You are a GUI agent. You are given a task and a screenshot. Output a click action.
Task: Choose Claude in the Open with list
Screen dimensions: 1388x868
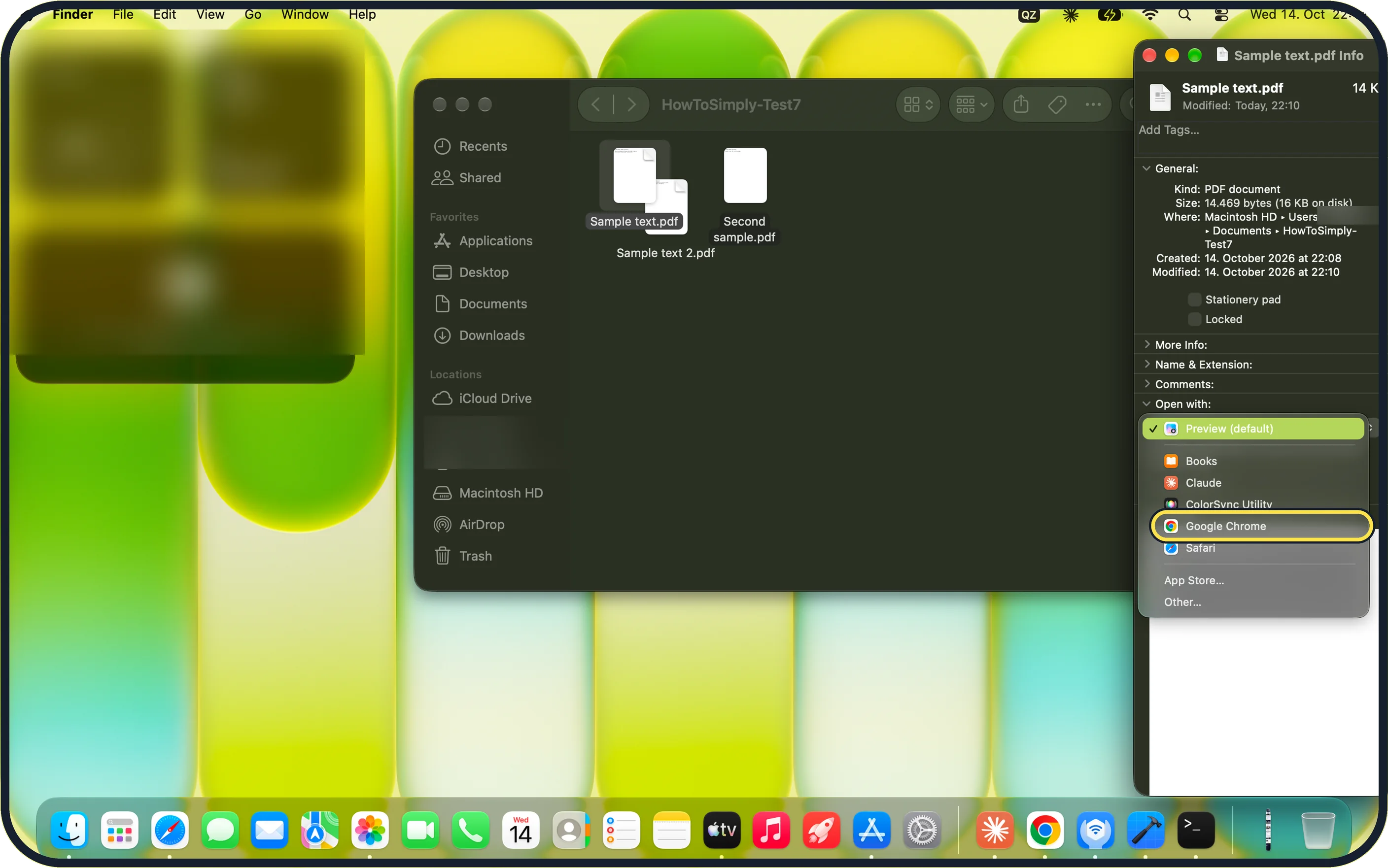[1253, 483]
